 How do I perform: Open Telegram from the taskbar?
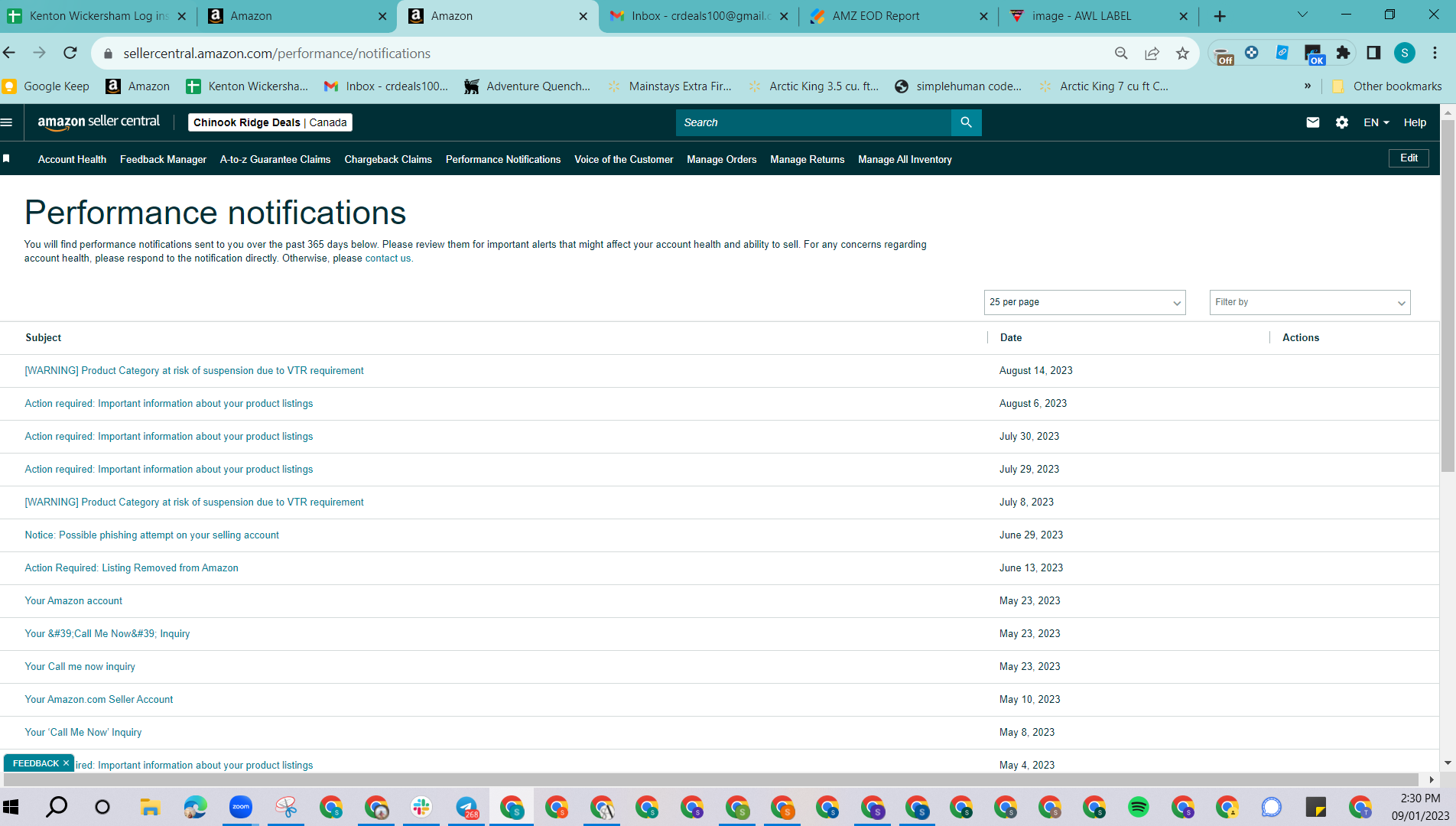tap(466, 807)
